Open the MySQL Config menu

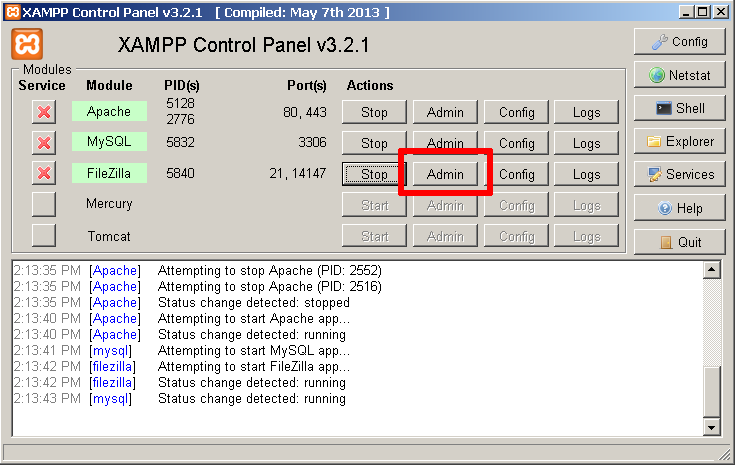tap(517, 143)
